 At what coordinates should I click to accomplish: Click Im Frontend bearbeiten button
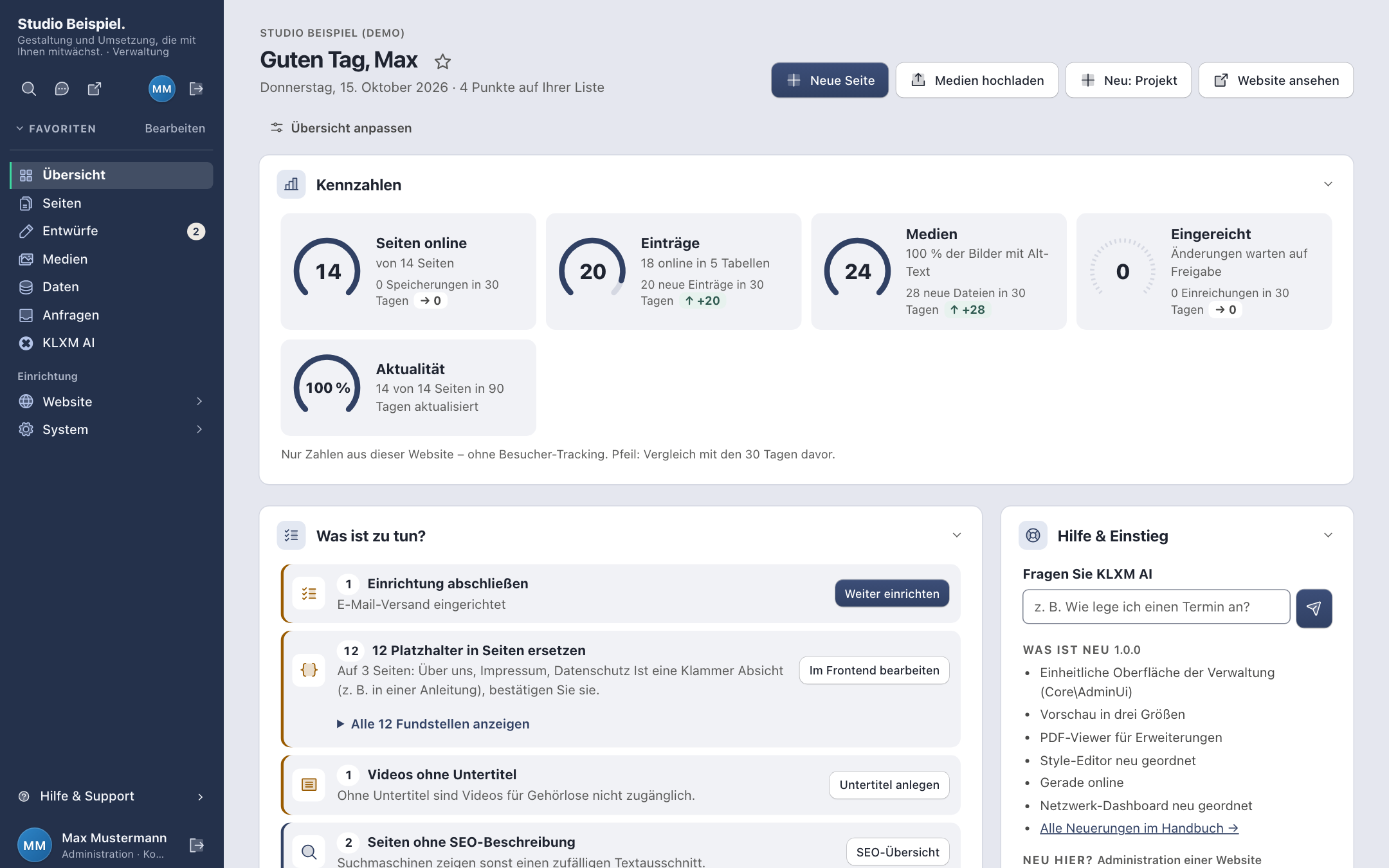875,671
